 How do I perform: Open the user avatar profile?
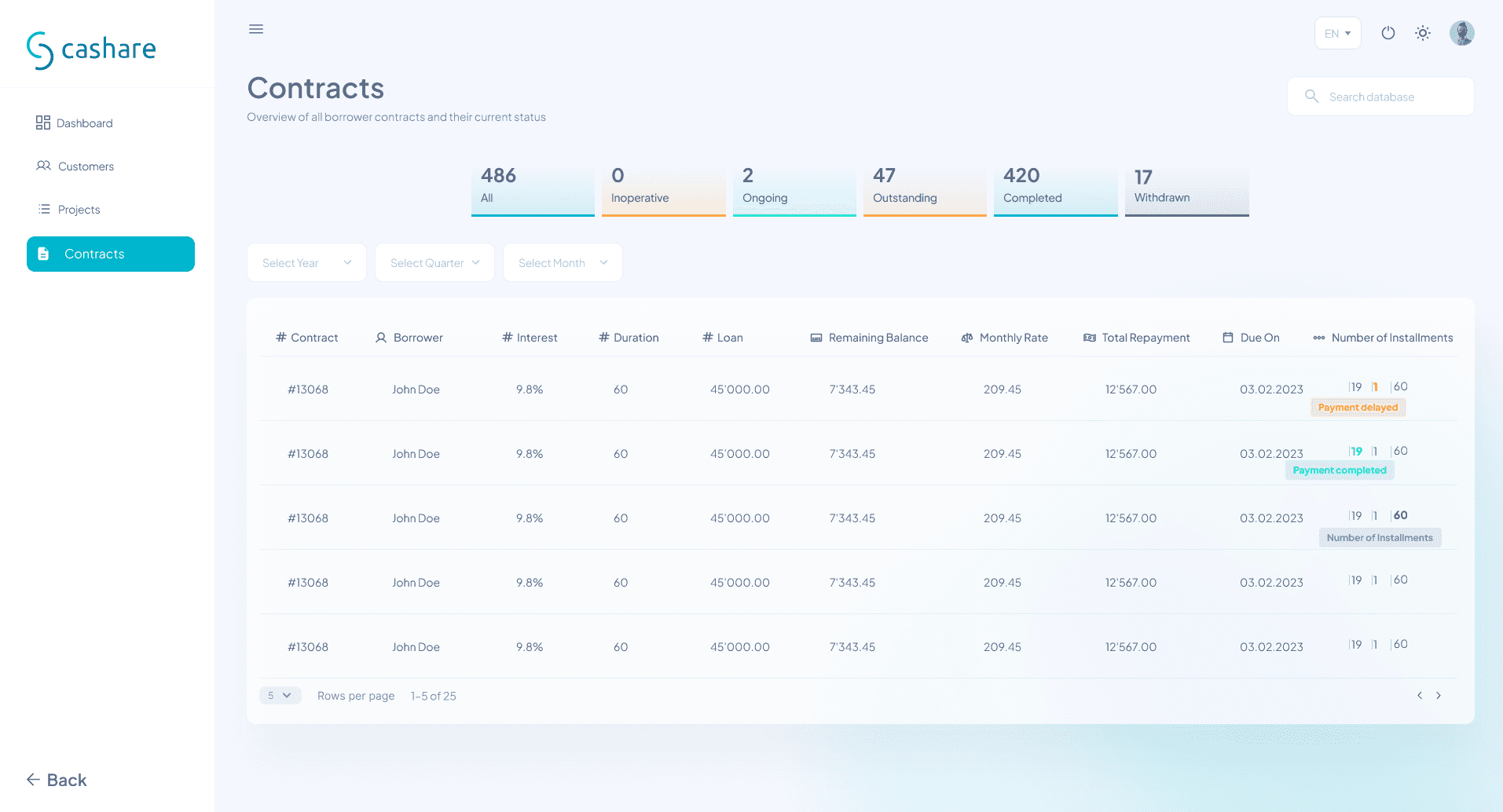(x=1462, y=33)
